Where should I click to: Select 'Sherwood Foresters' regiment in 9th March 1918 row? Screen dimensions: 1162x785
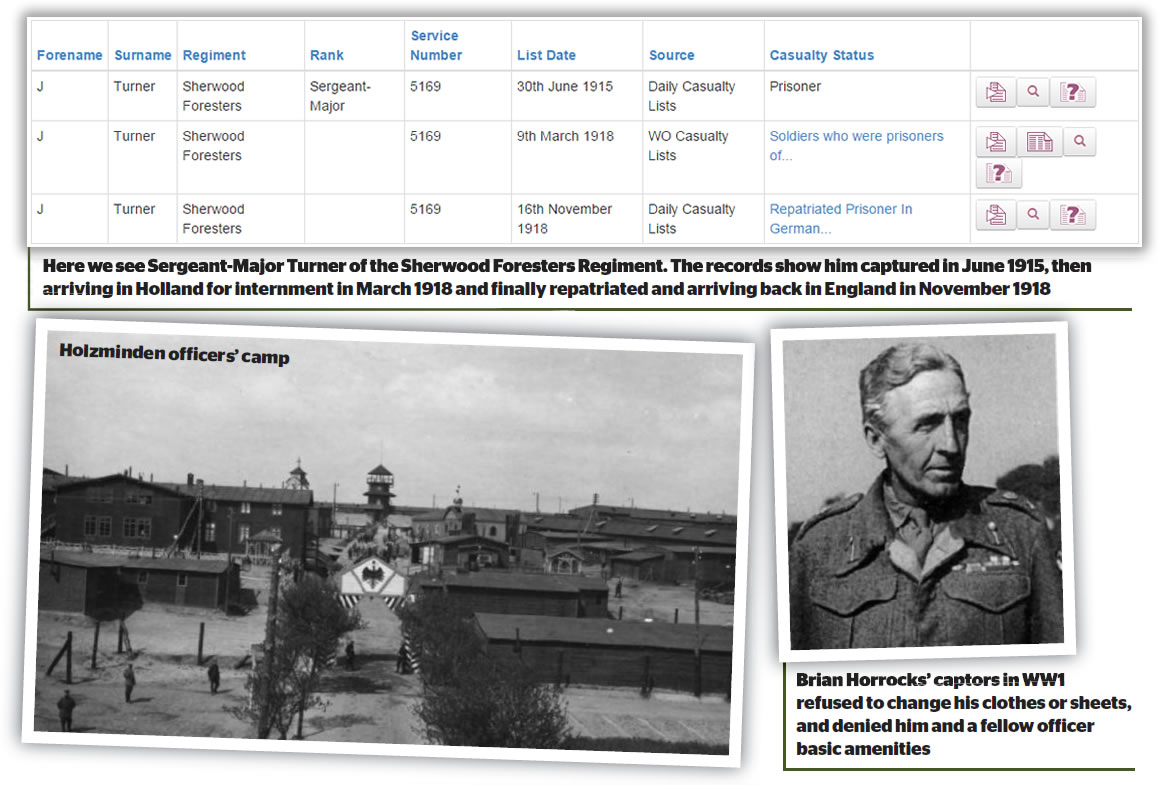(213, 145)
